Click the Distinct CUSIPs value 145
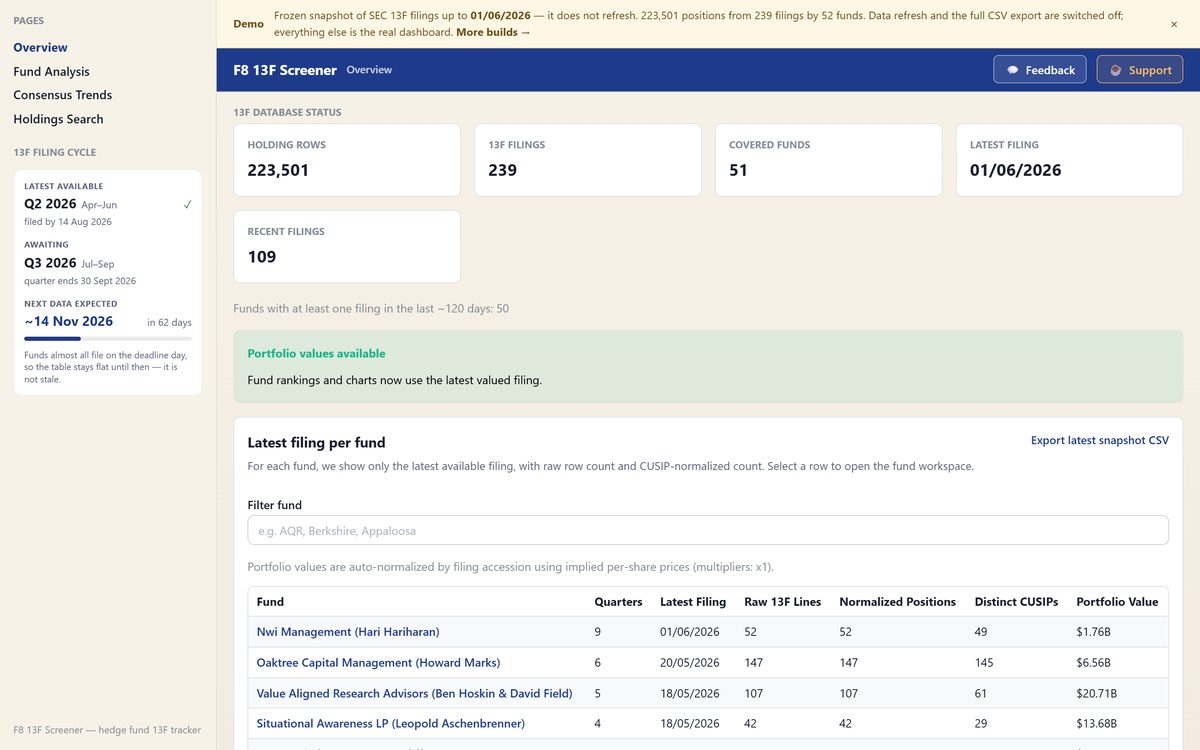 tap(984, 662)
